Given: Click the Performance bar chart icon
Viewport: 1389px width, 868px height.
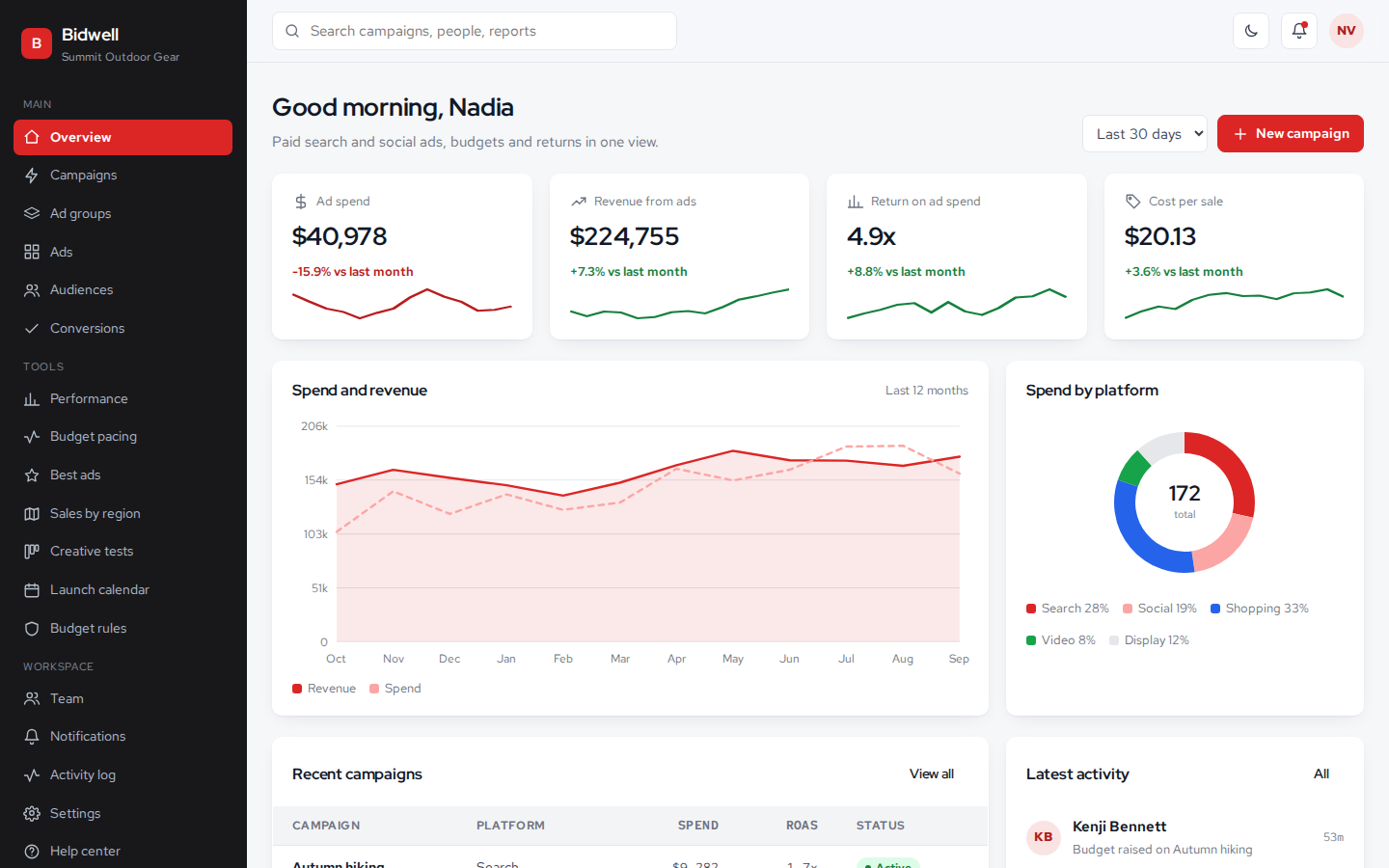Looking at the screenshot, I should (32, 398).
